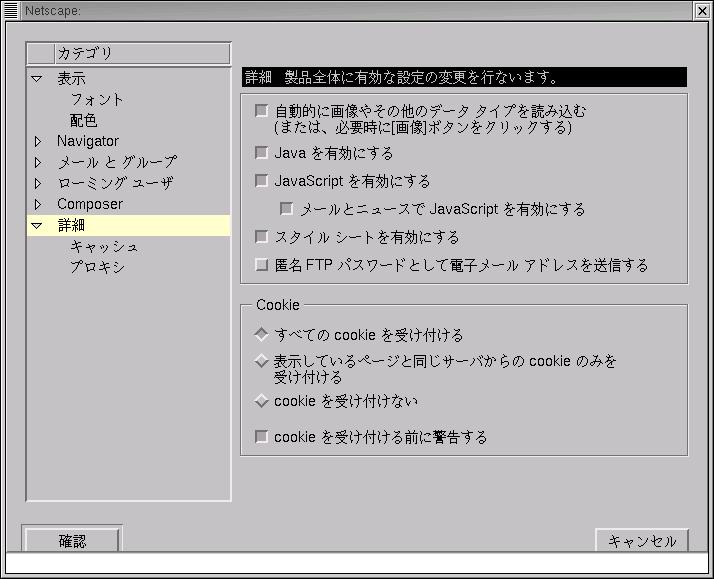714x579 pixels.
Task: Expand the メール と グループ category
Action: (38, 163)
